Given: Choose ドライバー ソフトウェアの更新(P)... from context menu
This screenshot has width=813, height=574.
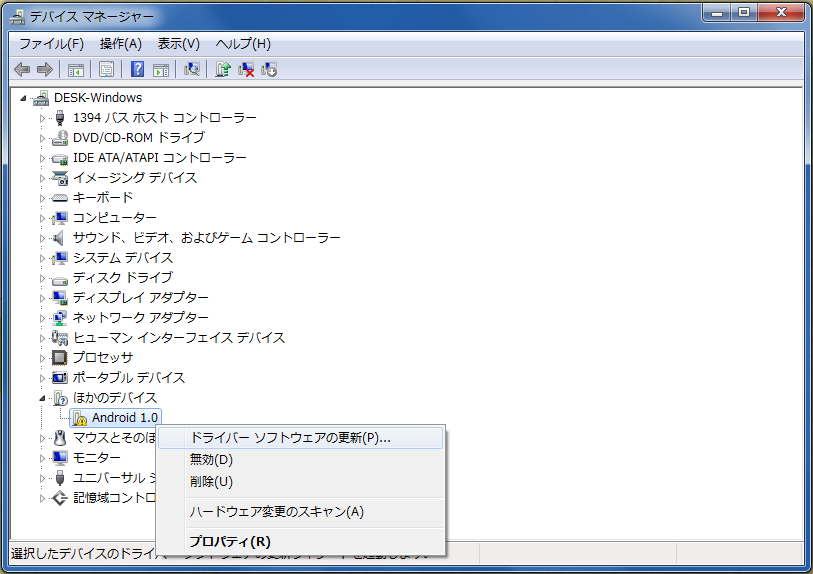Looking at the screenshot, I should (300, 438).
